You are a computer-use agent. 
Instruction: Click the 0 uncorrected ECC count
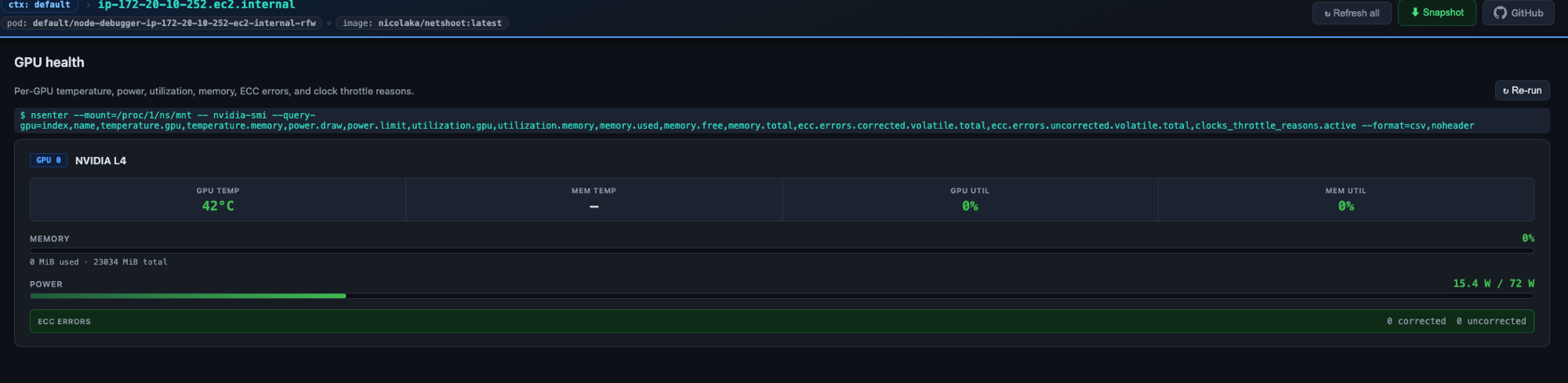pyautogui.click(x=1491, y=321)
